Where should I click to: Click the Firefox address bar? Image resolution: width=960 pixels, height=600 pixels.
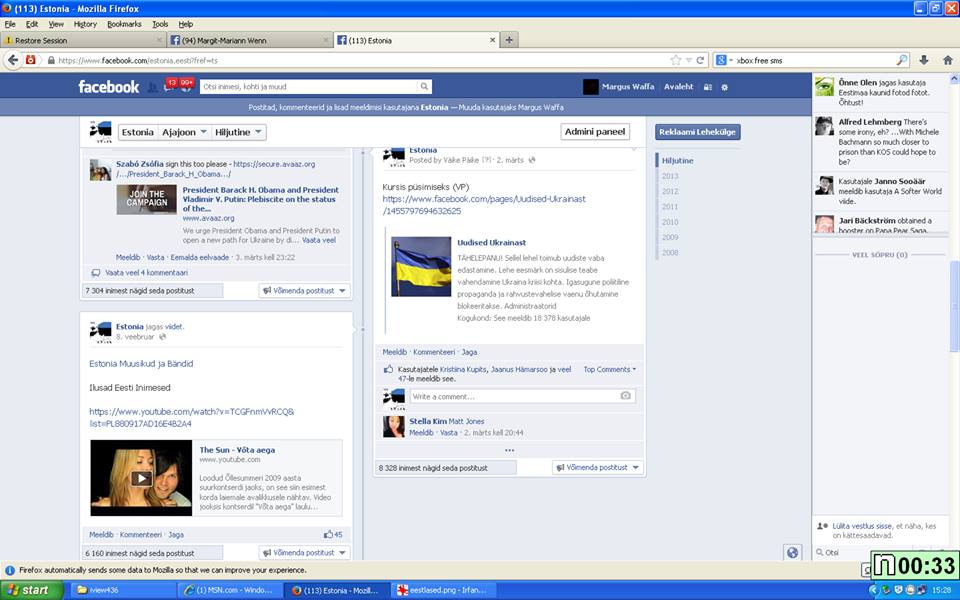[357, 60]
